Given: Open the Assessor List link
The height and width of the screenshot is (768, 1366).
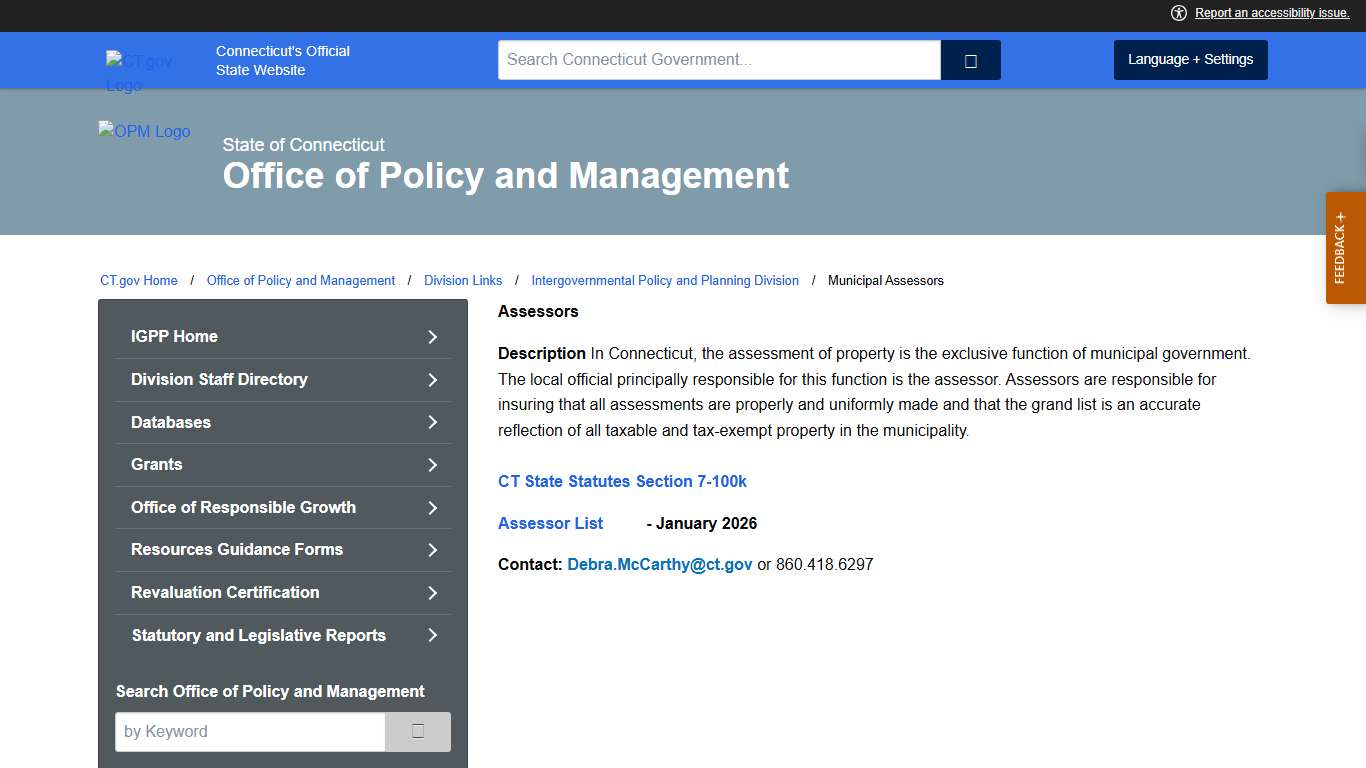Looking at the screenshot, I should click(550, 523).
